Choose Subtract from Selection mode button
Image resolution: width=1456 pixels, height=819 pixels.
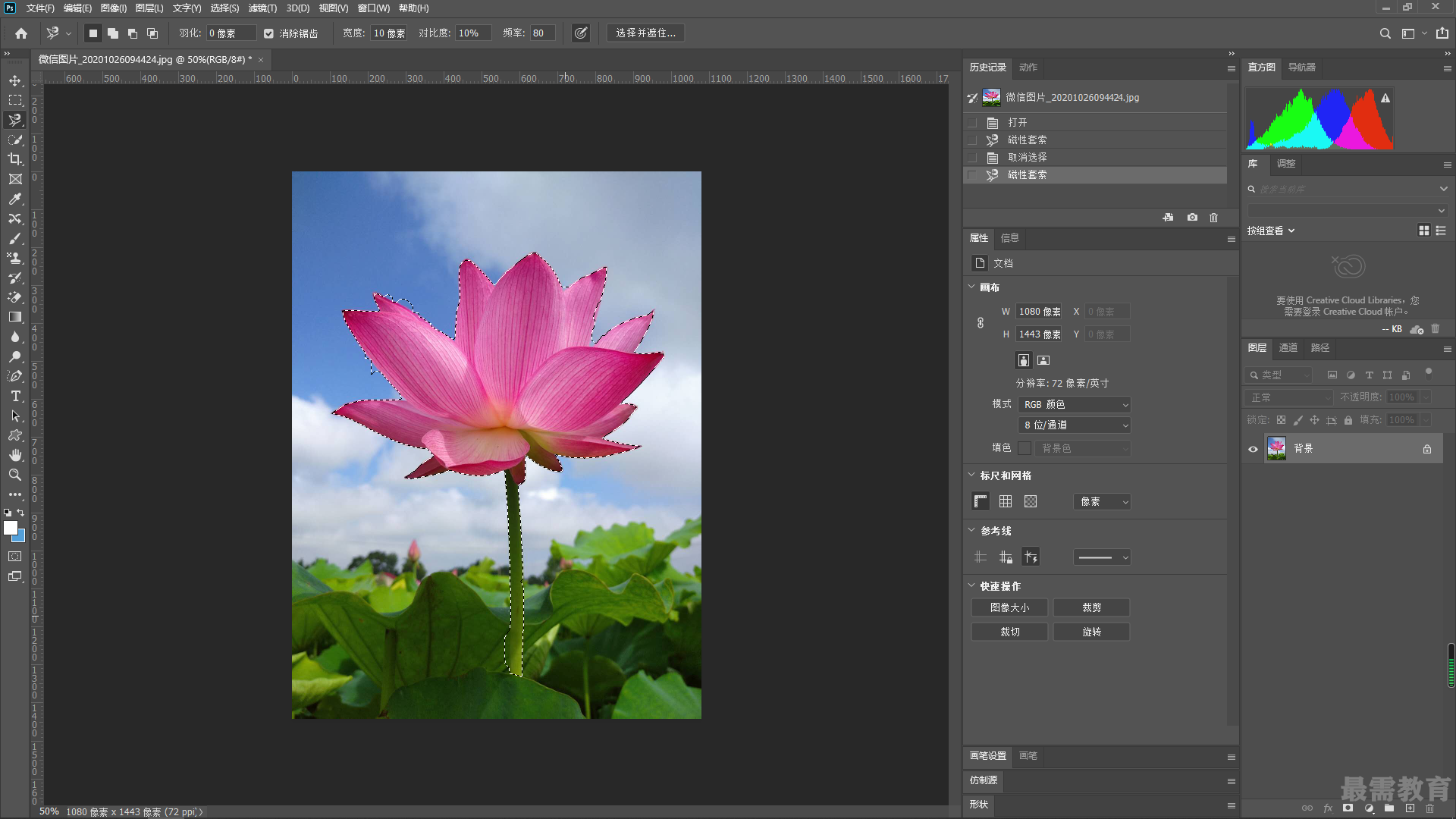coord(132,33)
